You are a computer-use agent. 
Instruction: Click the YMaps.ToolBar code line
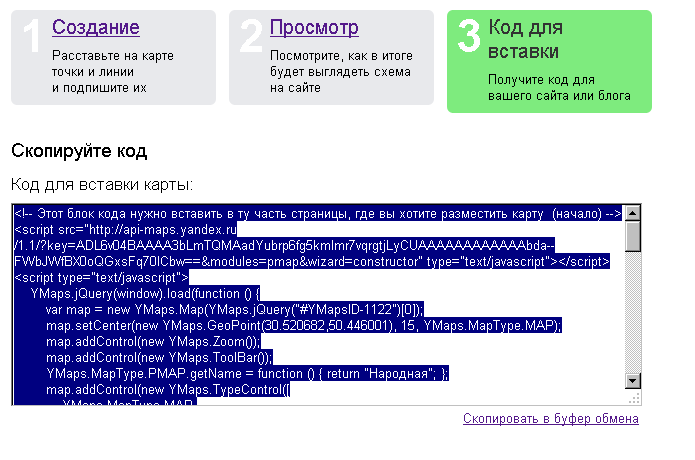coord(159,358)
